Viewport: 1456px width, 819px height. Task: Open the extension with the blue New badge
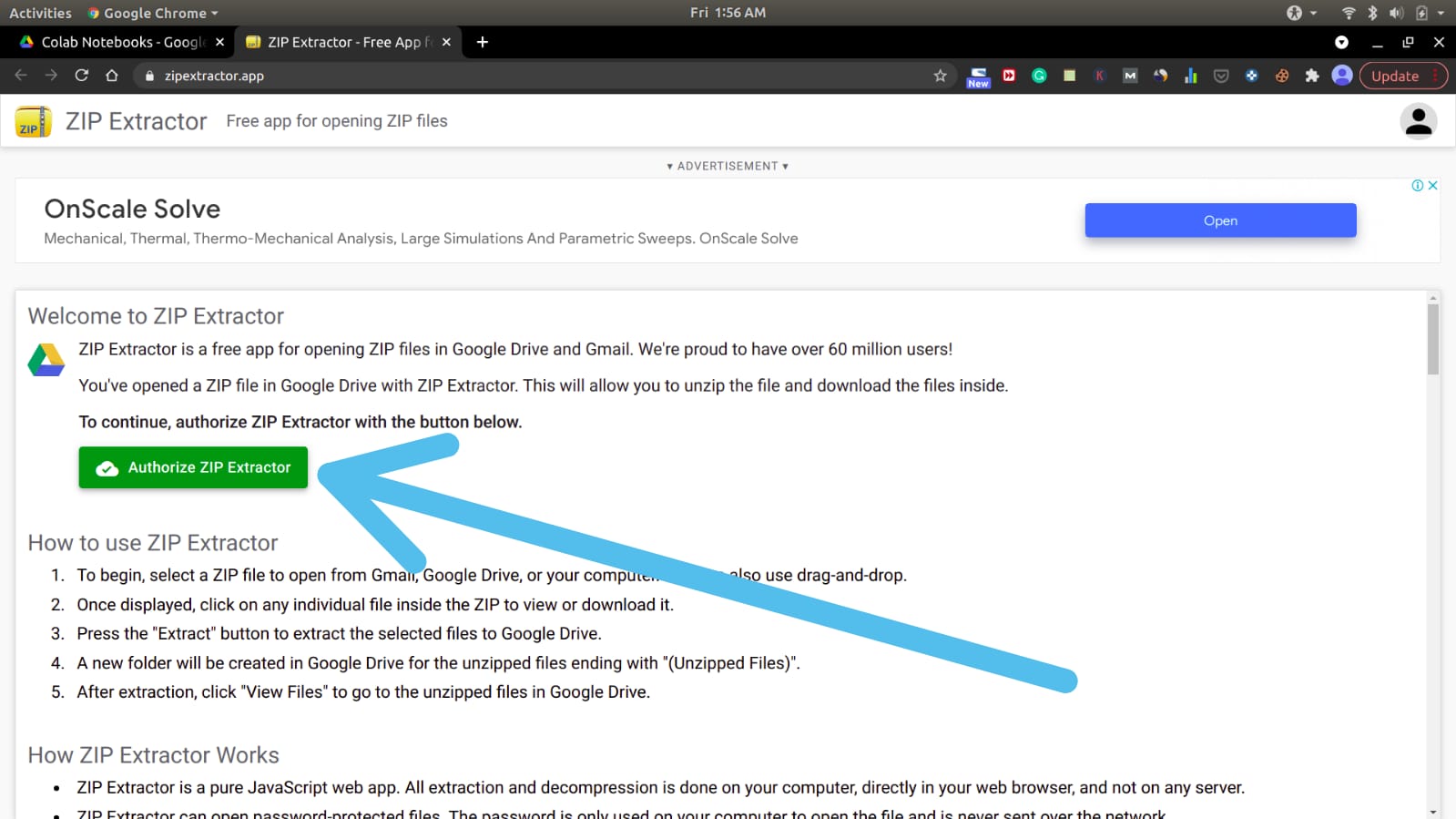tap(978, 77)
